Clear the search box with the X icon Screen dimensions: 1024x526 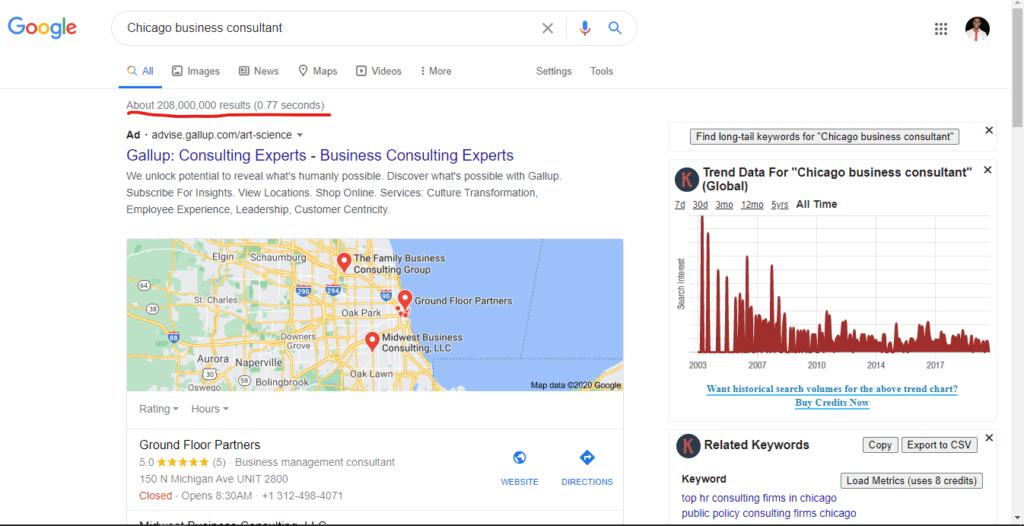[547, 28]
